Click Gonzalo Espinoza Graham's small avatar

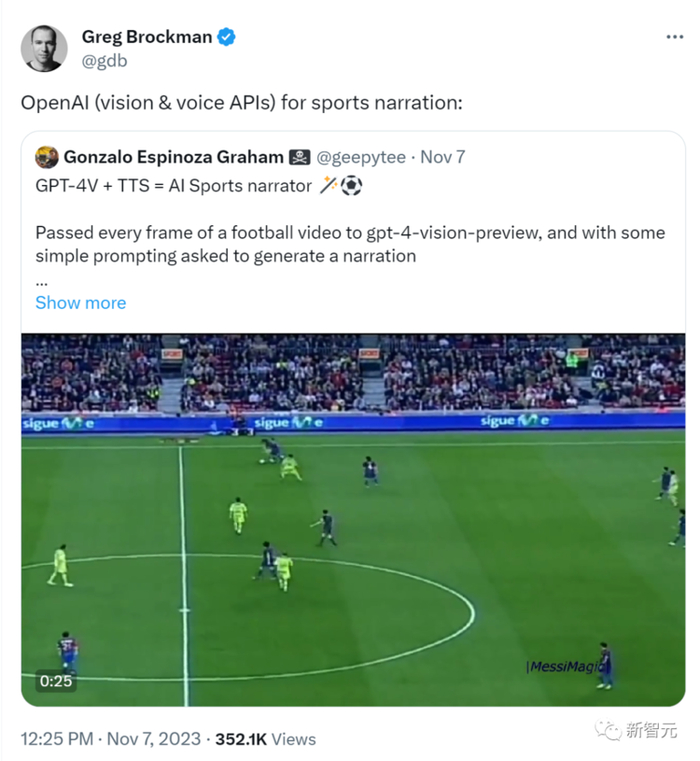[x=46, y=157]
